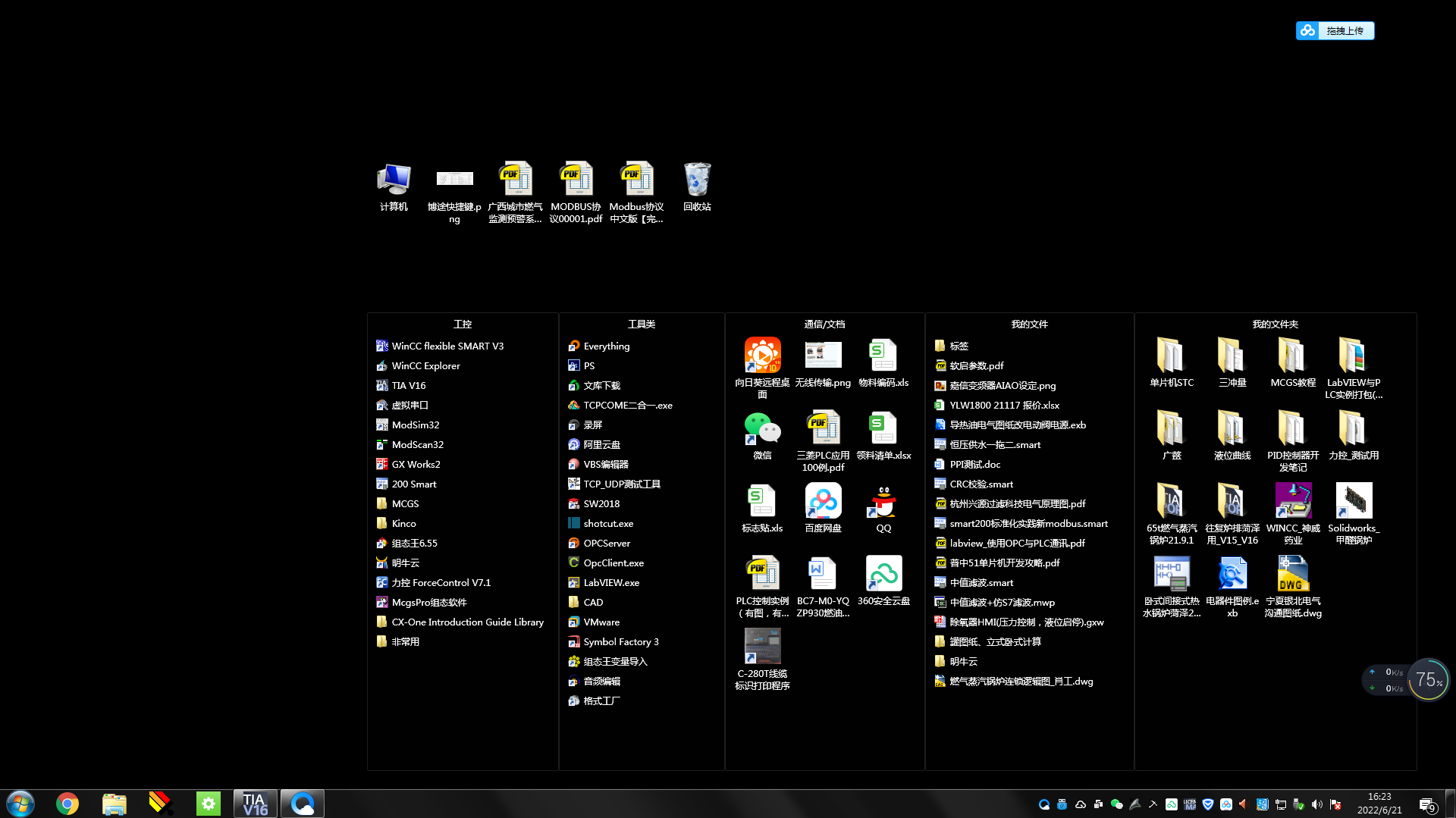Image resolution: width=1456 pixels, height=818 pixels.
Task: Open the Recycle Bin (回收站) icon
Action: point(696,180)
